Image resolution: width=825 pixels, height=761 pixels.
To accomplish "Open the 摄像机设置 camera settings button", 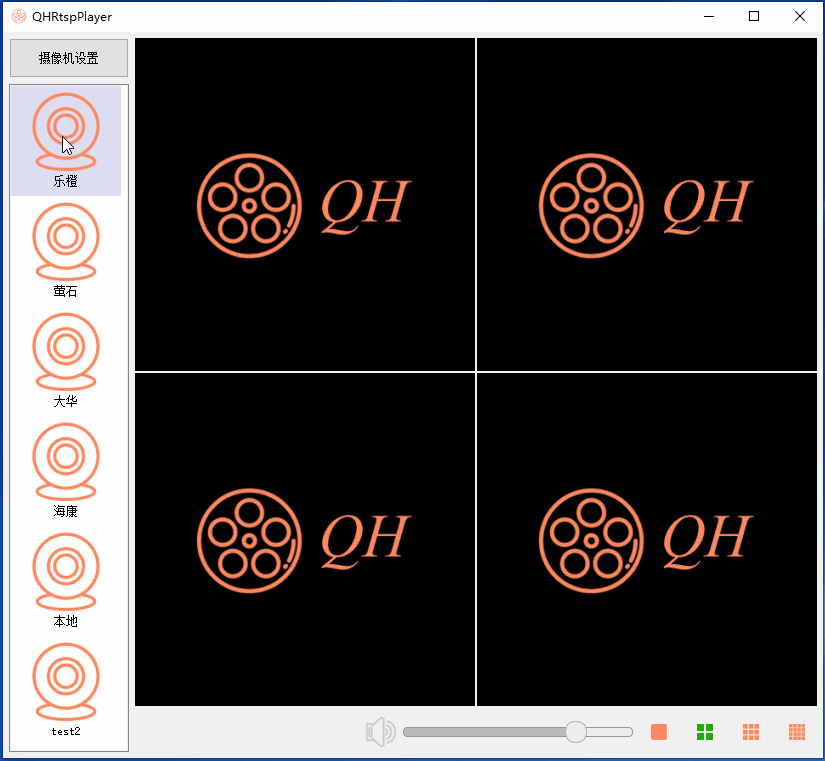I will [69, 58].
